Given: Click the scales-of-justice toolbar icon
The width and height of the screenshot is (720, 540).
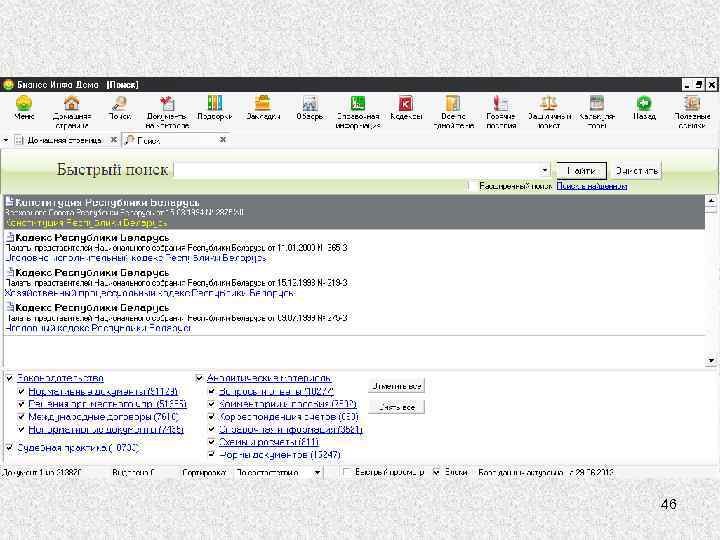Looking at the screenshot, I should (549, 103).
